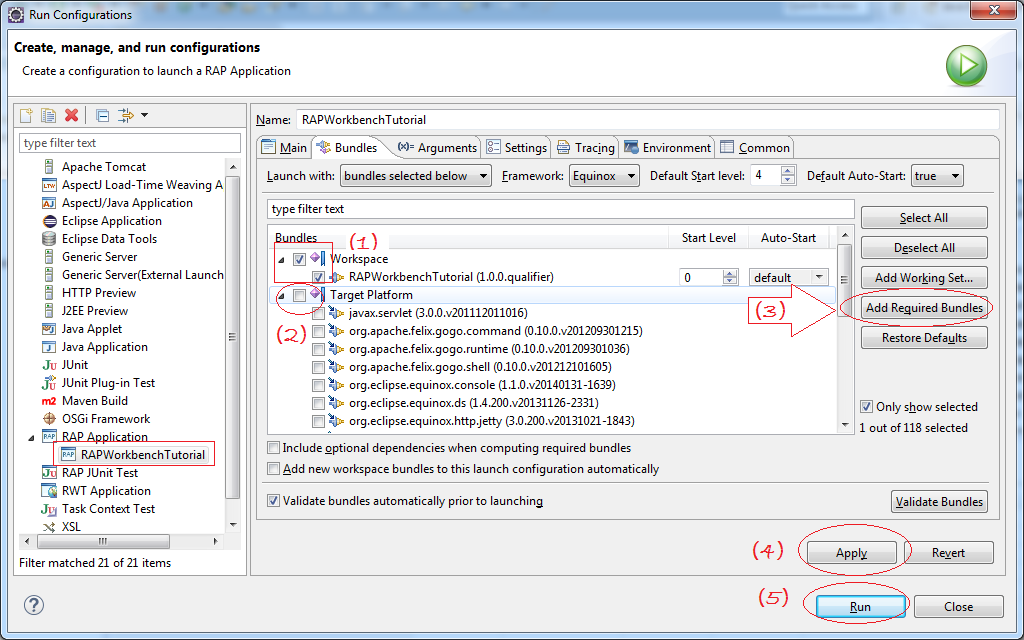Delete the selected launch configuration with red X
1024x640 pixels.
(x=71, y=116)
